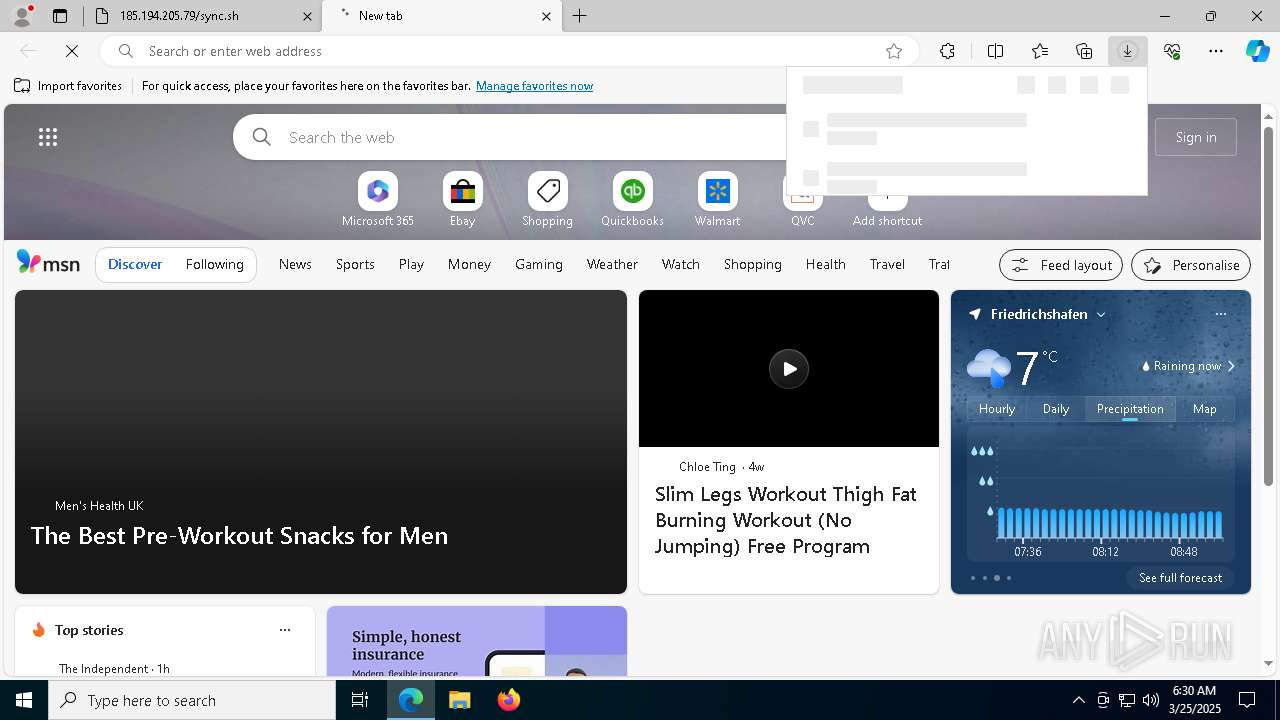This screenshot has width=1280, height=720.
Task: Expand the Friedrichshafen location dropdown
Action: click(x=1101, y=314)
